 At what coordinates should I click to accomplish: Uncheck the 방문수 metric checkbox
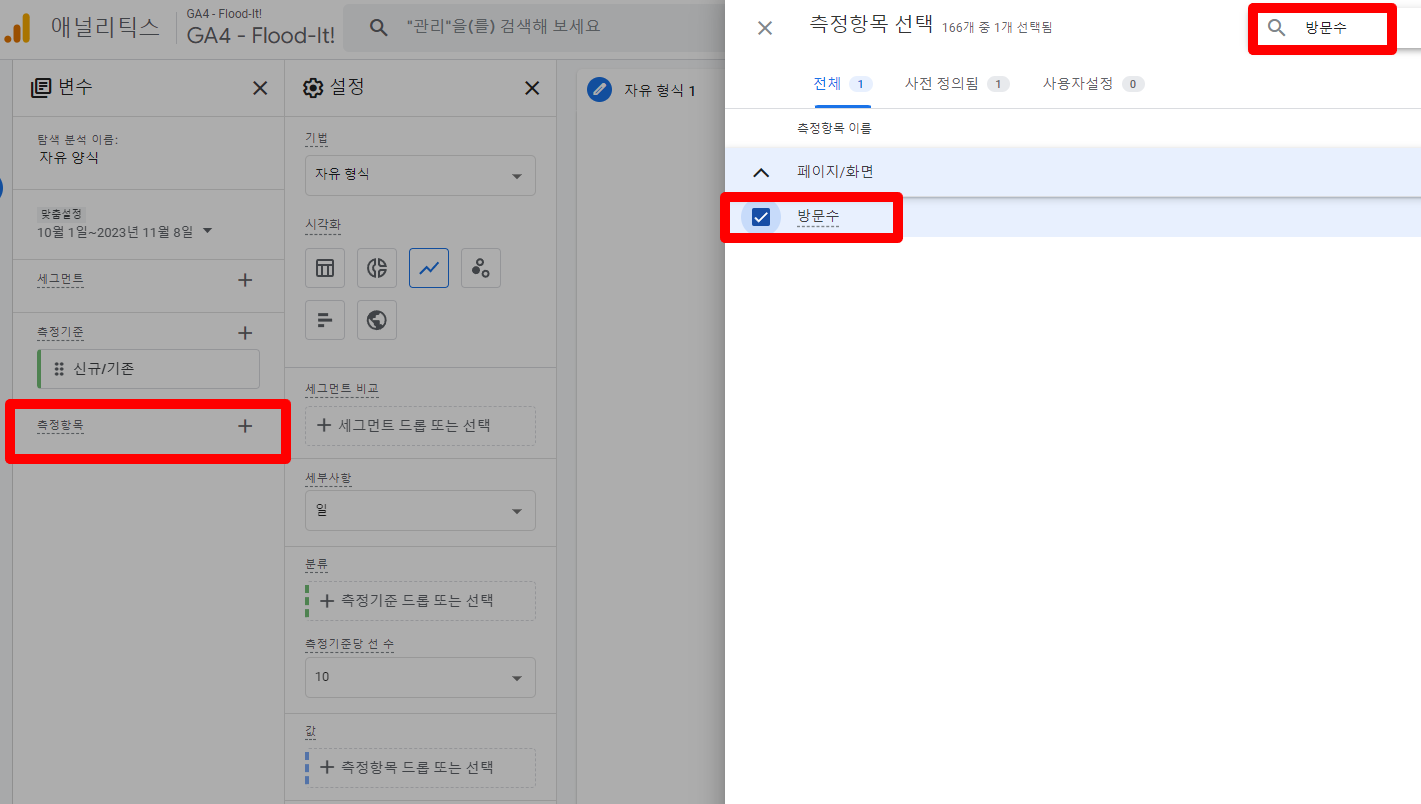coord(761,216)
